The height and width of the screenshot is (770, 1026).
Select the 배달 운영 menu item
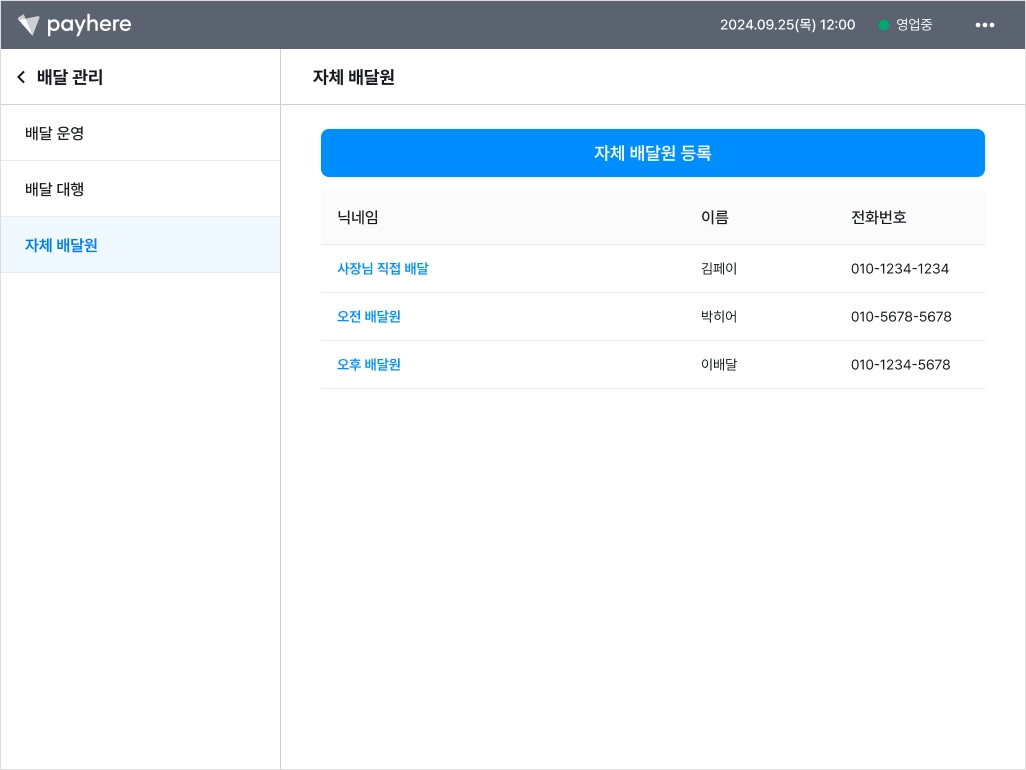pyautogui.click(x=141, y=133)
